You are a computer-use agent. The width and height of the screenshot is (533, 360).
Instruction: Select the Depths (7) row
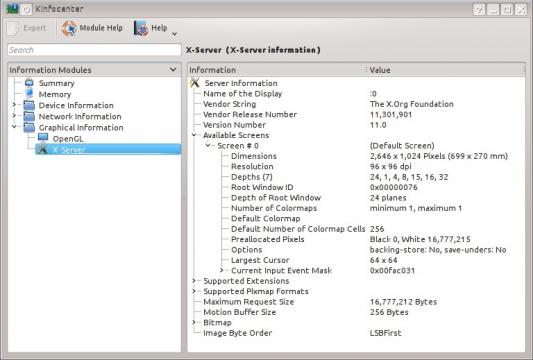tap(252, 177)
